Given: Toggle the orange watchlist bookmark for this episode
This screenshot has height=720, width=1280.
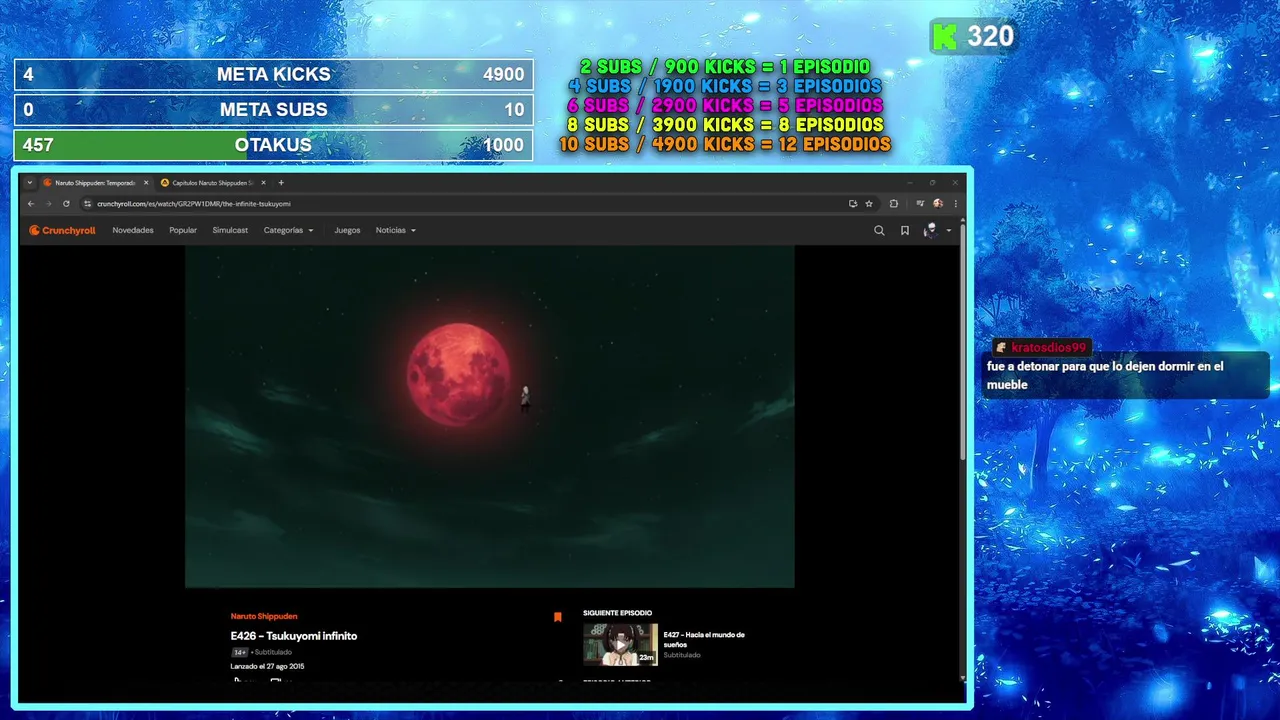Looking at the screenshot, I should click(558, 617).
